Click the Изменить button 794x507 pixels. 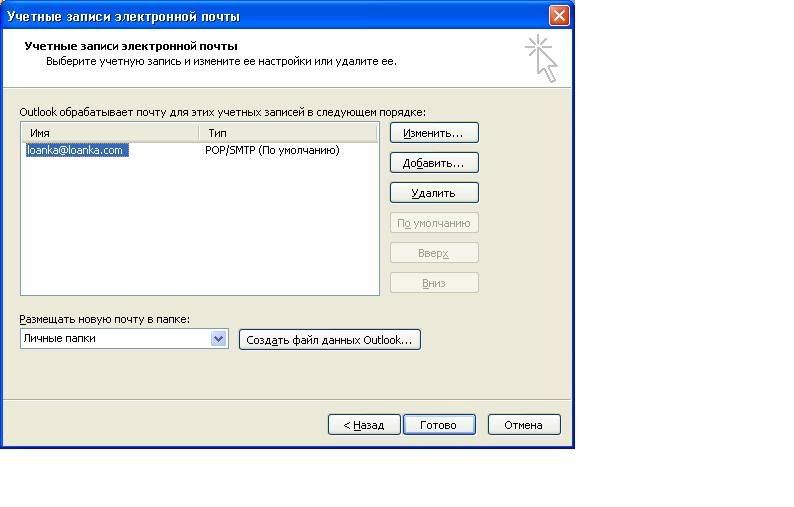coord(433,133)
